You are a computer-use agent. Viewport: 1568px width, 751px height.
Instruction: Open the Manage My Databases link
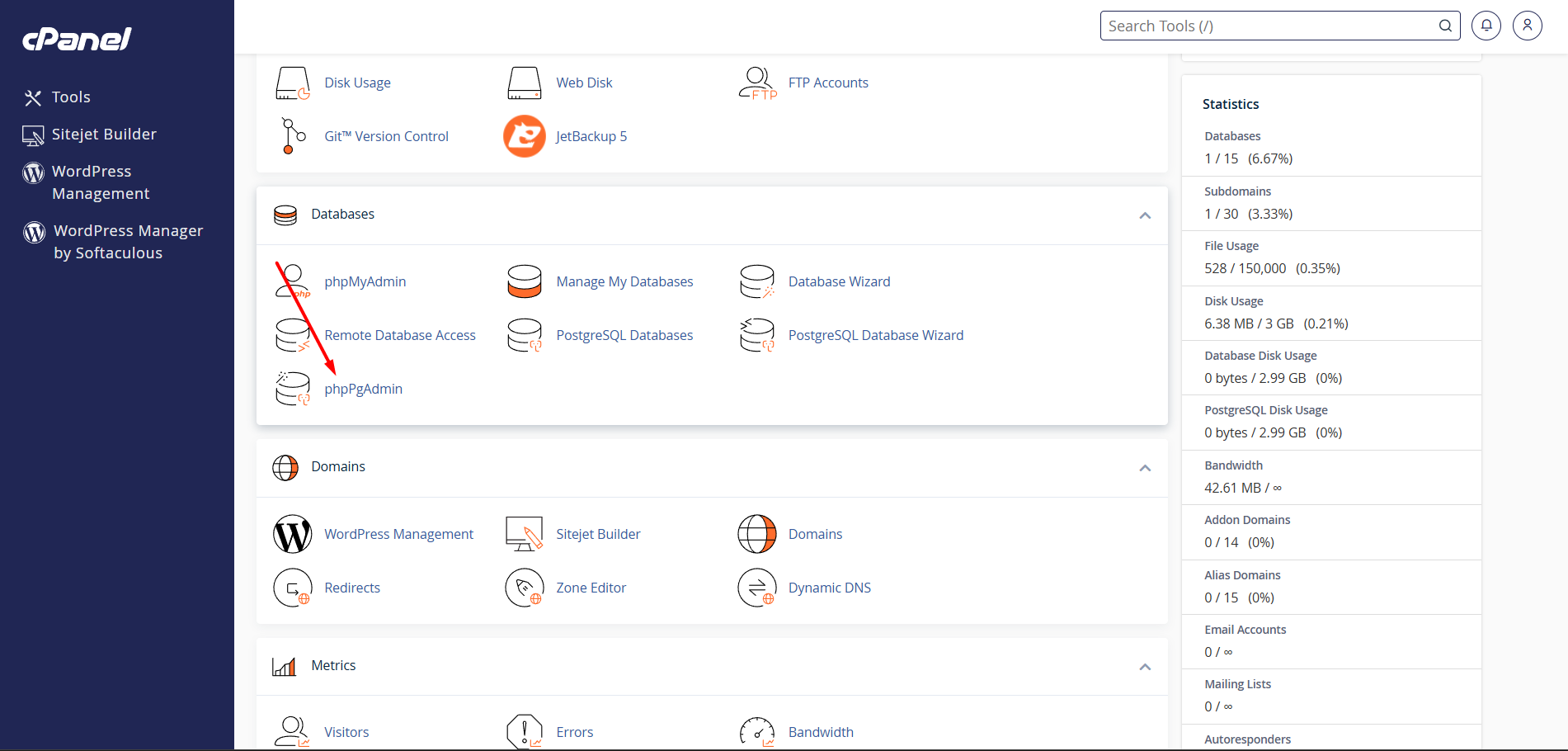click(x=624, y=281)
